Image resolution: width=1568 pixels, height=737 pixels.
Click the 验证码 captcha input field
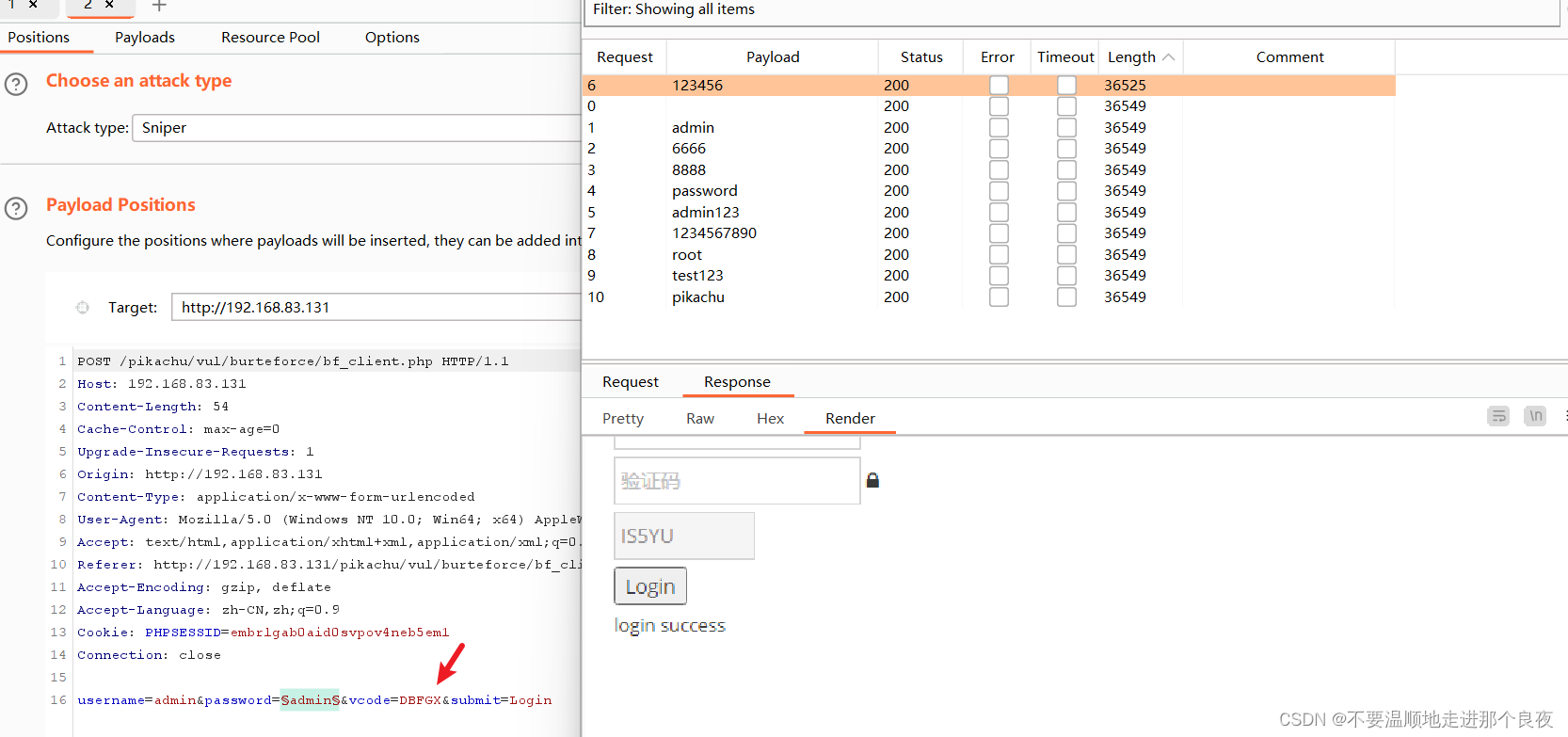click(737, 481)
